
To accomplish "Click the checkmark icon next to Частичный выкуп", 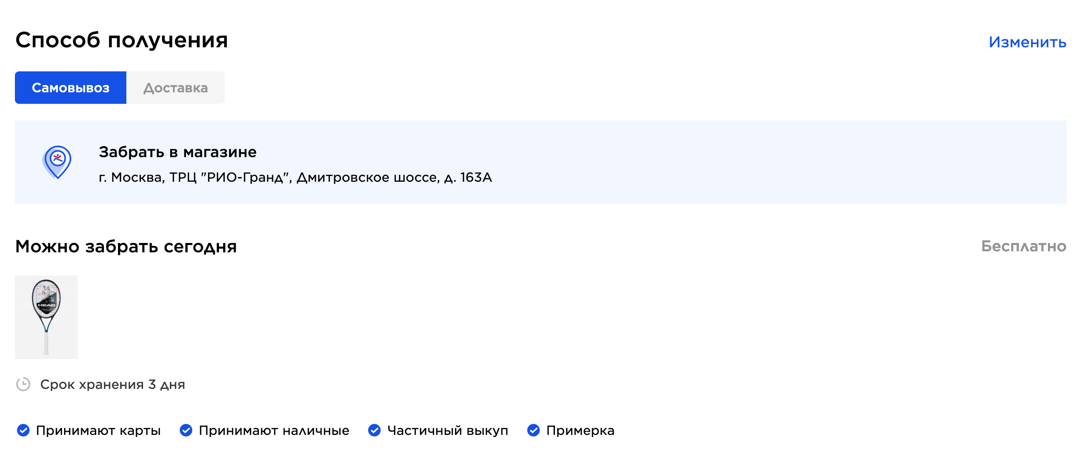I will (374, 431).
